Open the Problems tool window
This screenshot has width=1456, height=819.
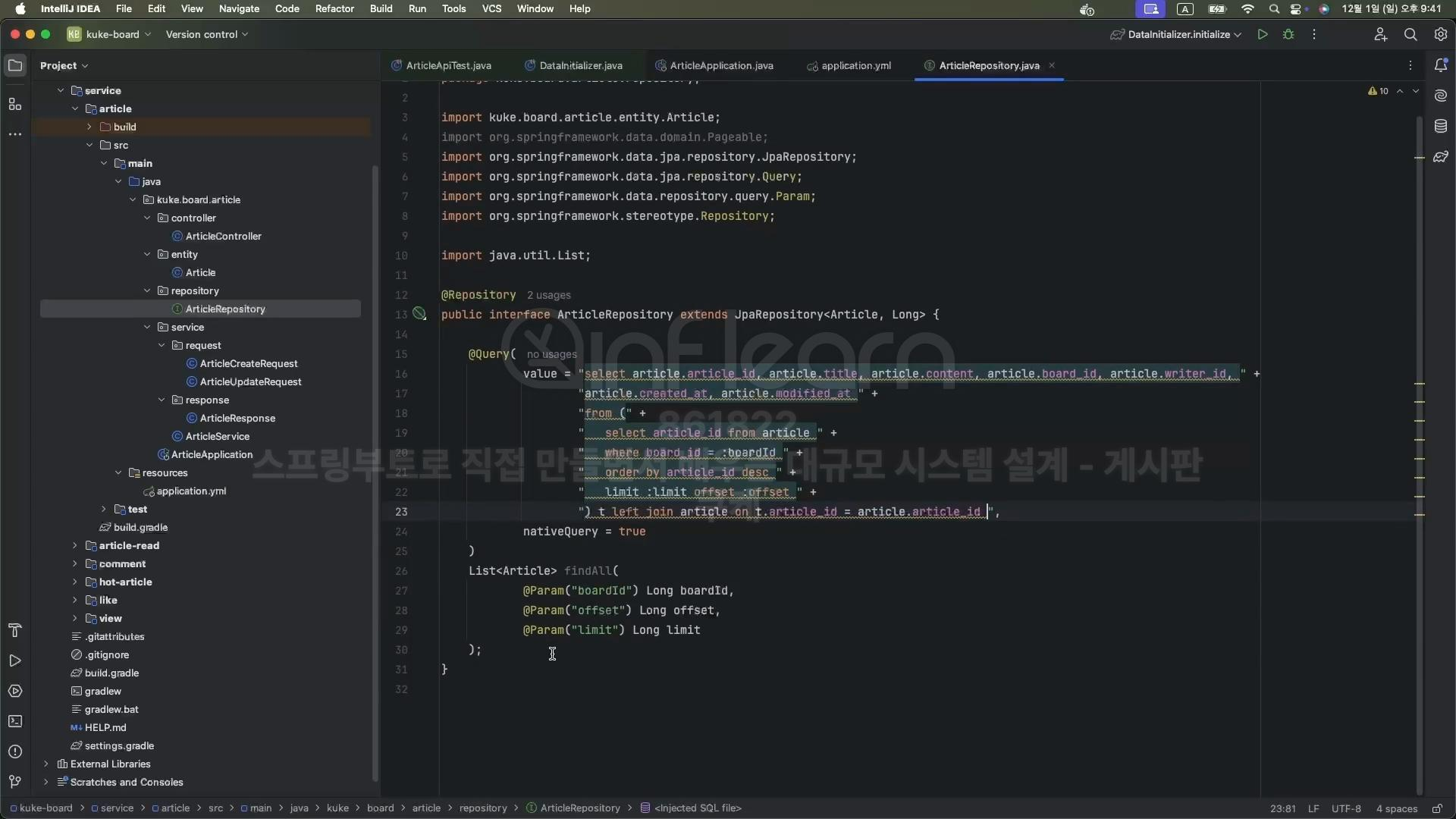tap(15, 752)
